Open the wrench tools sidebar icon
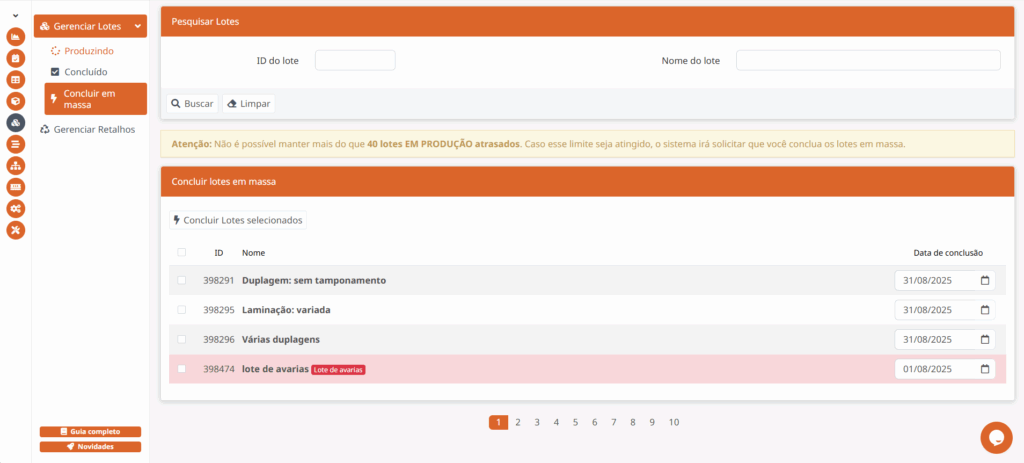 15,230
